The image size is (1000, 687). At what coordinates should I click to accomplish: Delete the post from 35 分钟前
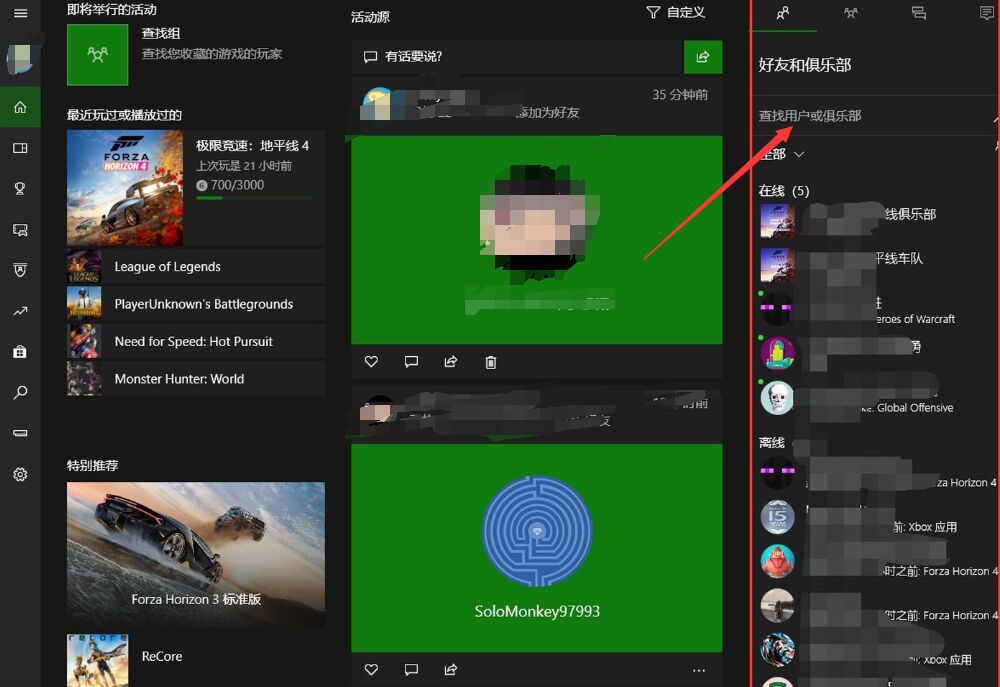coord(490,362)
